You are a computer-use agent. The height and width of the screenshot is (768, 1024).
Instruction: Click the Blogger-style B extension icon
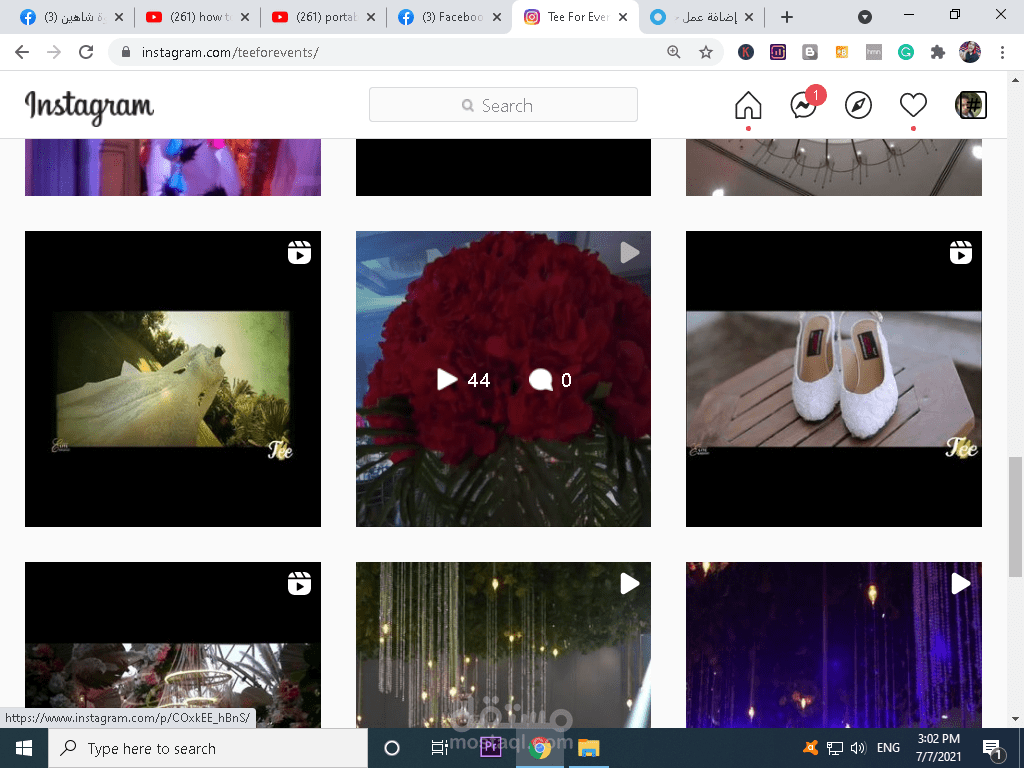(x=810, y=52)
